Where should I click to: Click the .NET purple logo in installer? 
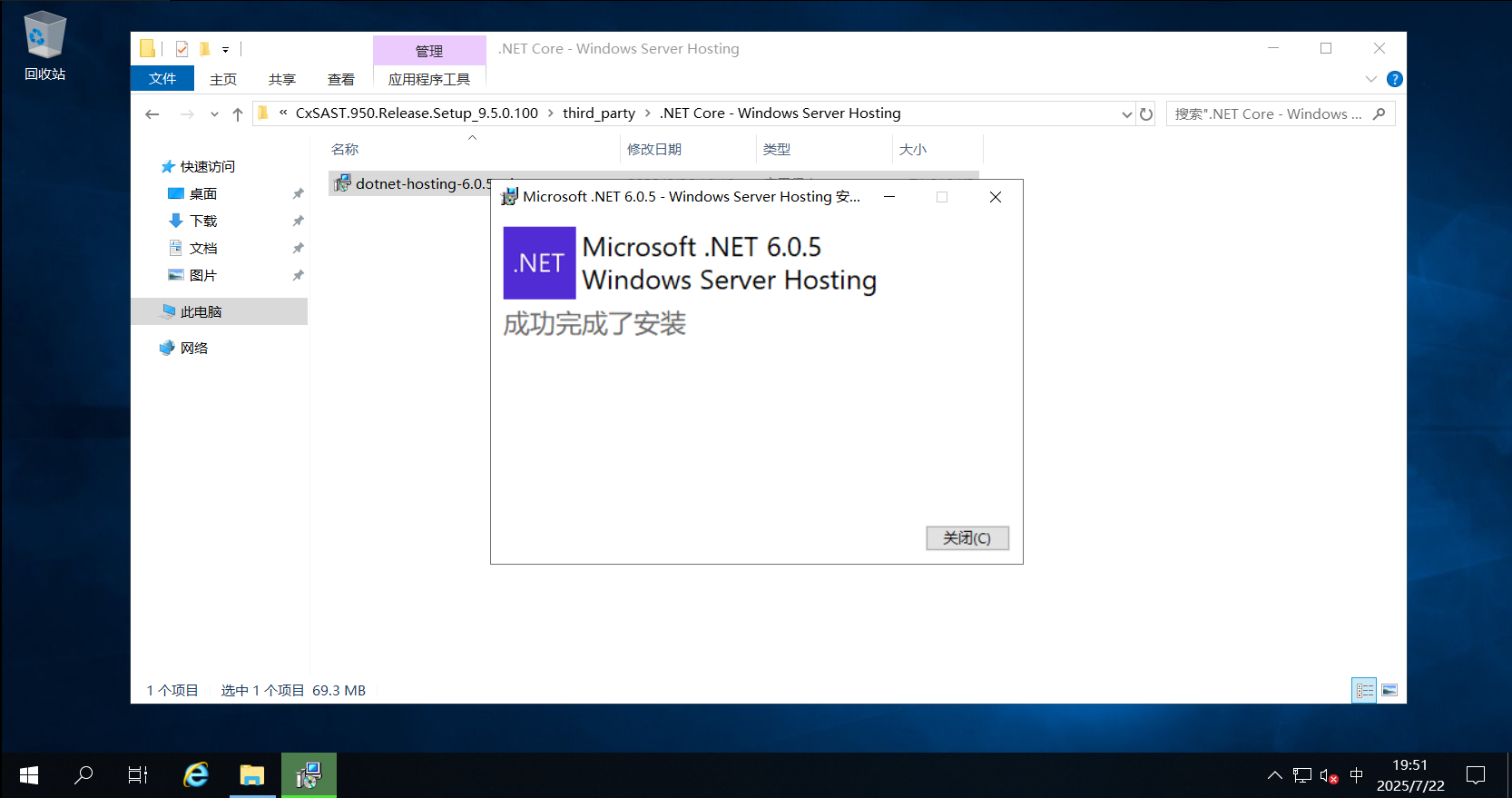coord(539,262)
